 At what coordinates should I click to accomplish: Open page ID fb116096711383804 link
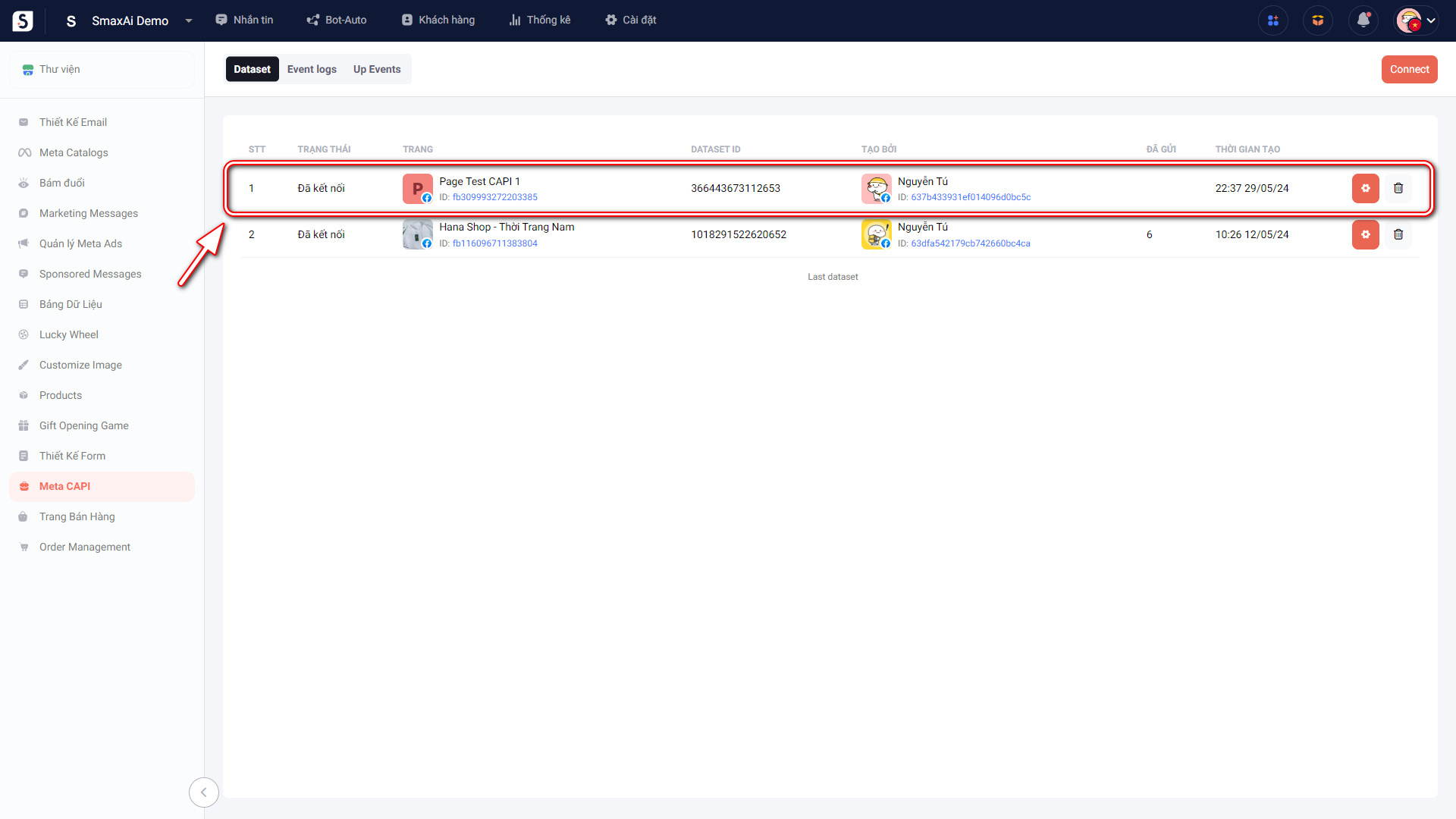point(494,243)
